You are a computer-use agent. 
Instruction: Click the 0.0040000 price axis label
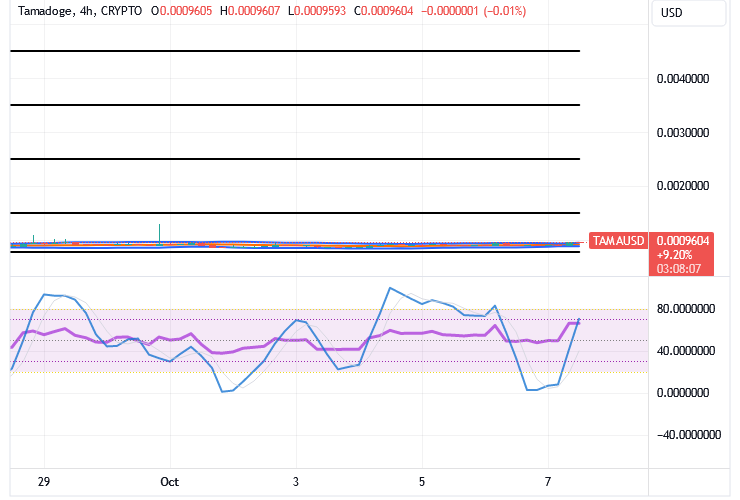[682, 79]
